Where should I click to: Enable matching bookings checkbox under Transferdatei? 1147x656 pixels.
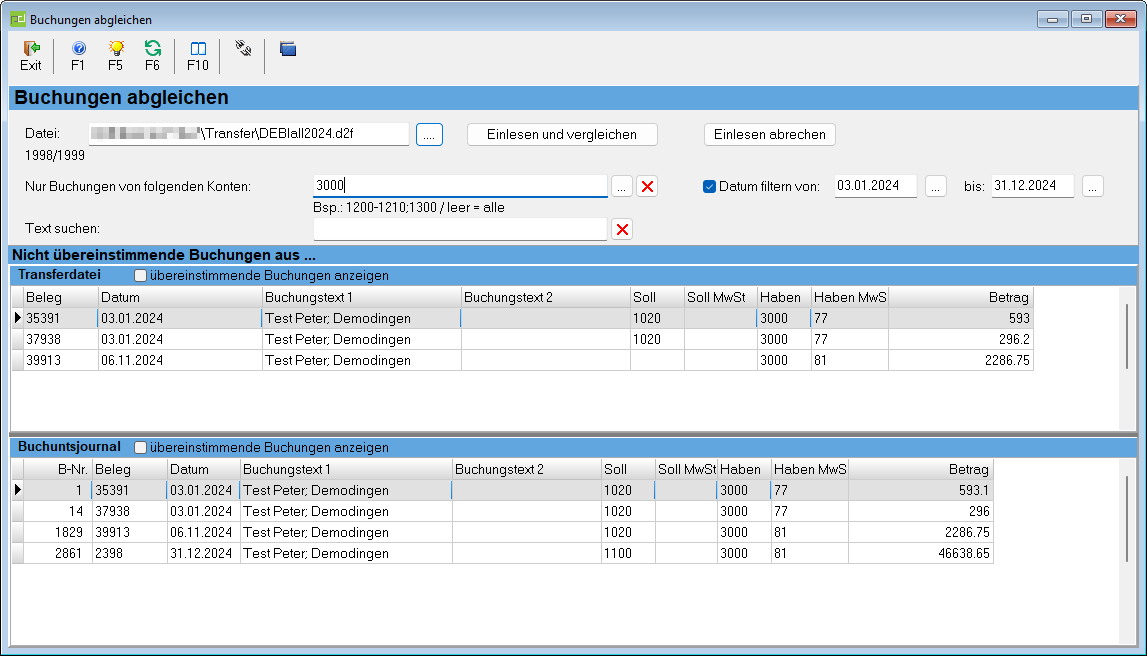click(141, 275)
